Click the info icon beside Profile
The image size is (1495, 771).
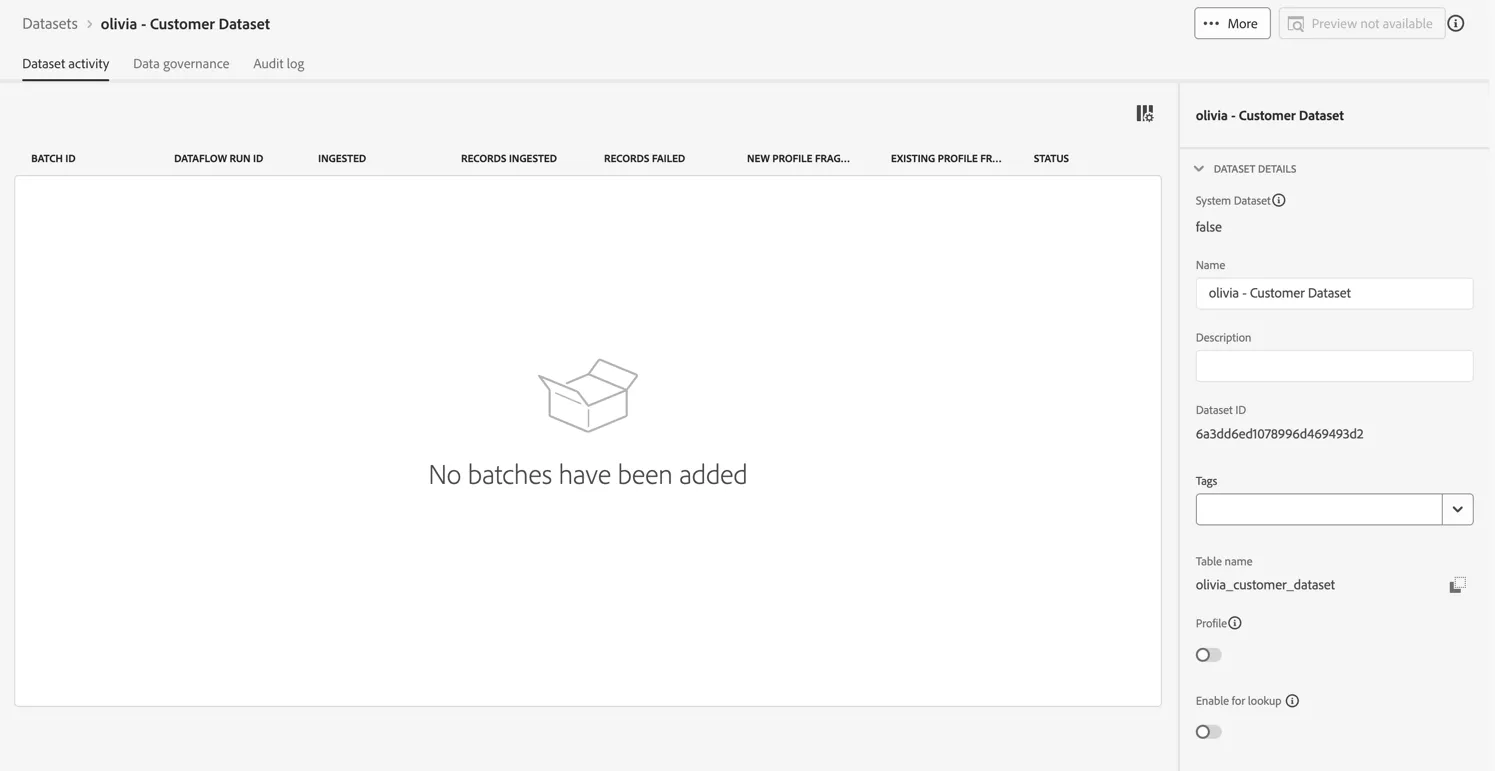[1235, 623]
